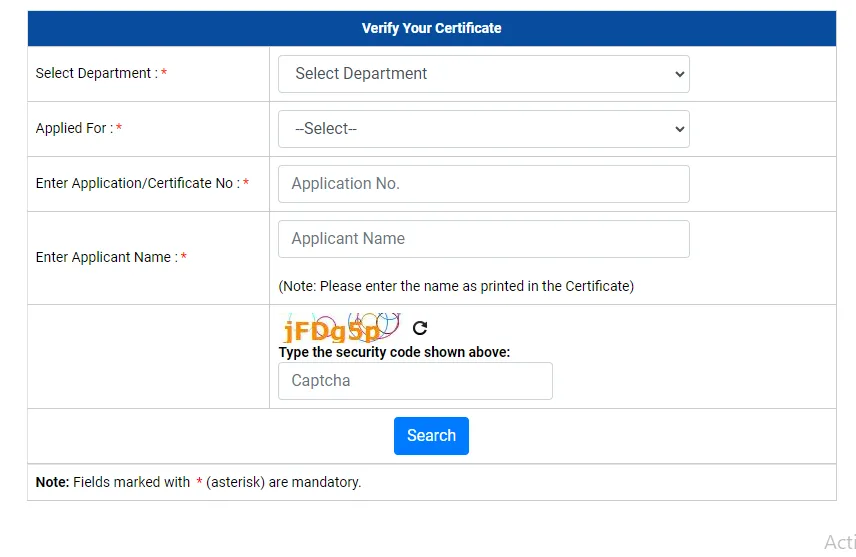
Task: Click into the Applicant Name field
Action: pyautogui.click(x=484, y=239)
